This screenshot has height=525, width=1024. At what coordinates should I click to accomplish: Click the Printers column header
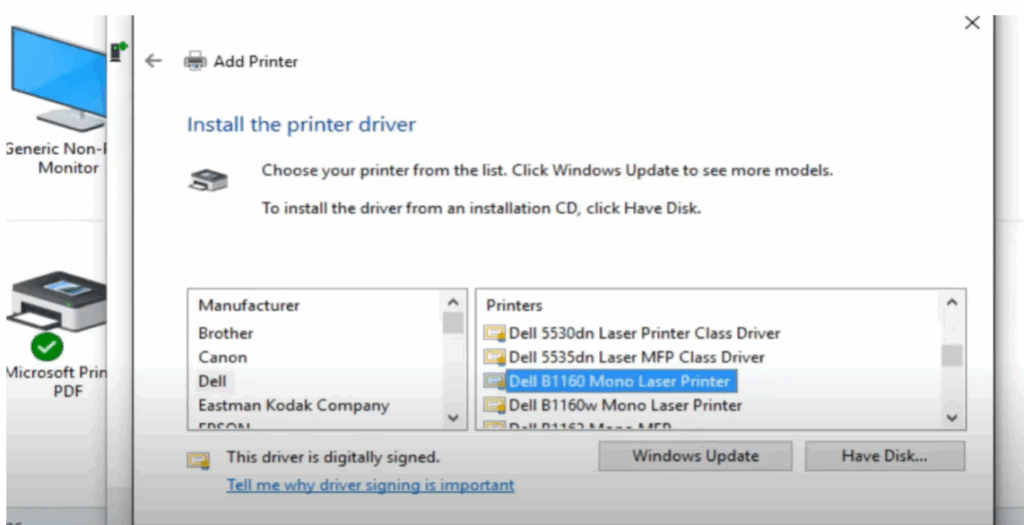click(514, 305)
